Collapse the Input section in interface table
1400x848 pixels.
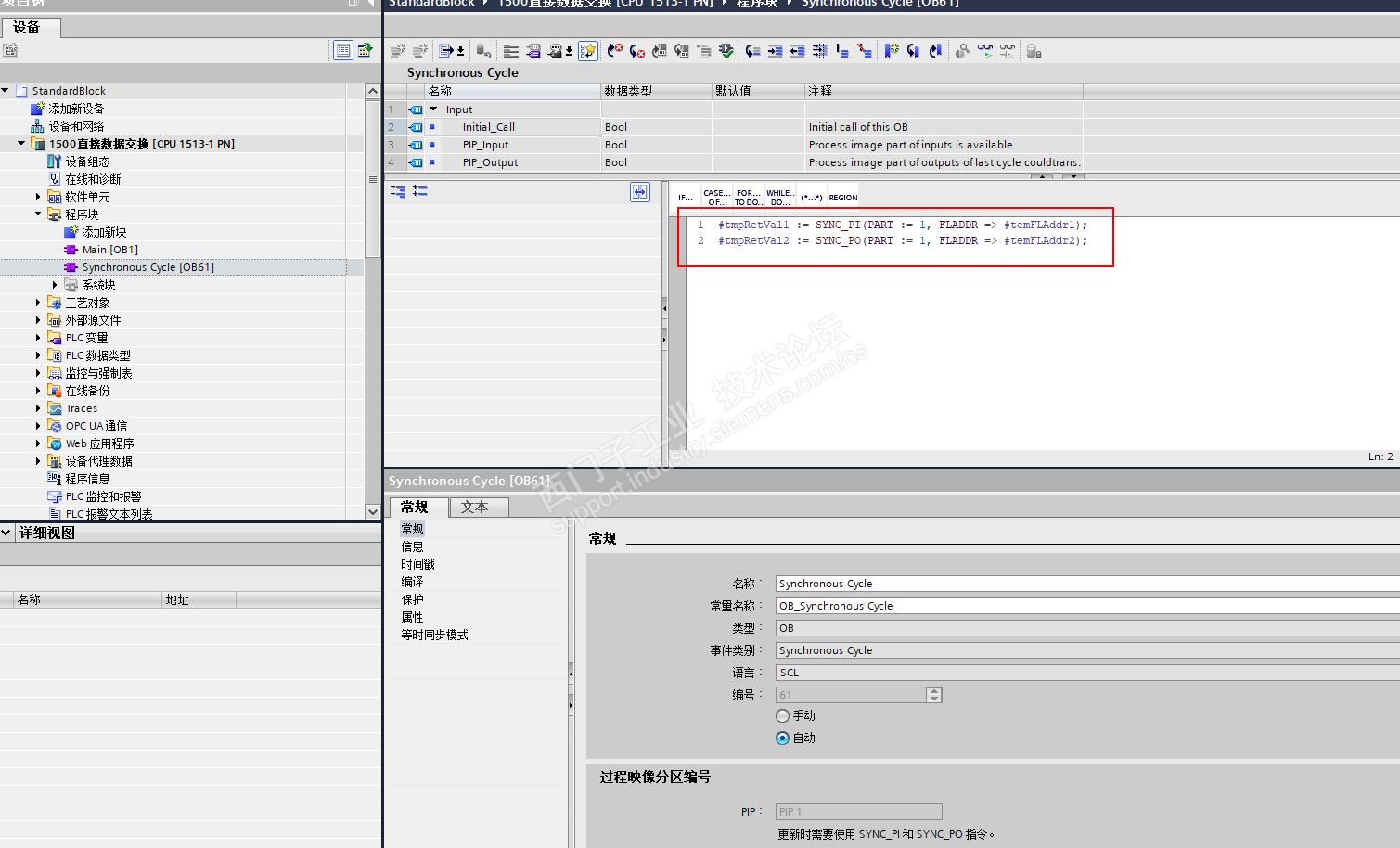pos(433,109)
